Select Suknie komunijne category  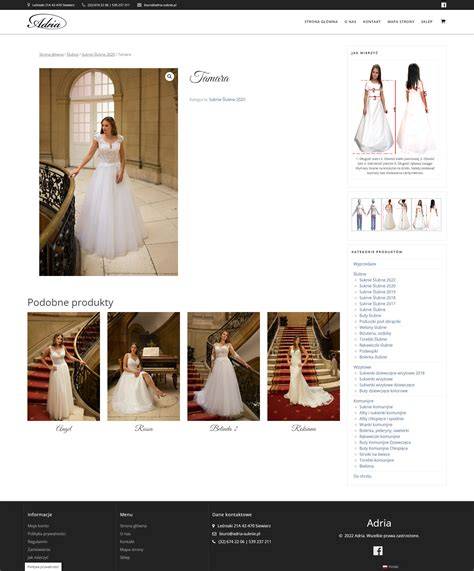point(376,407)
